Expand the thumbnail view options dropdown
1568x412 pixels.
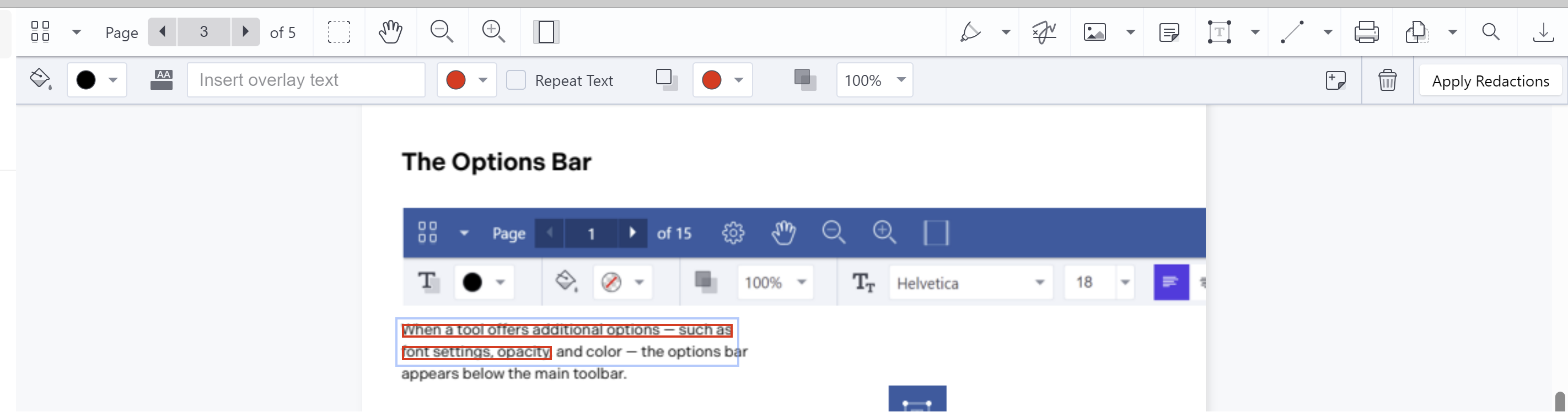pos(77,31)
